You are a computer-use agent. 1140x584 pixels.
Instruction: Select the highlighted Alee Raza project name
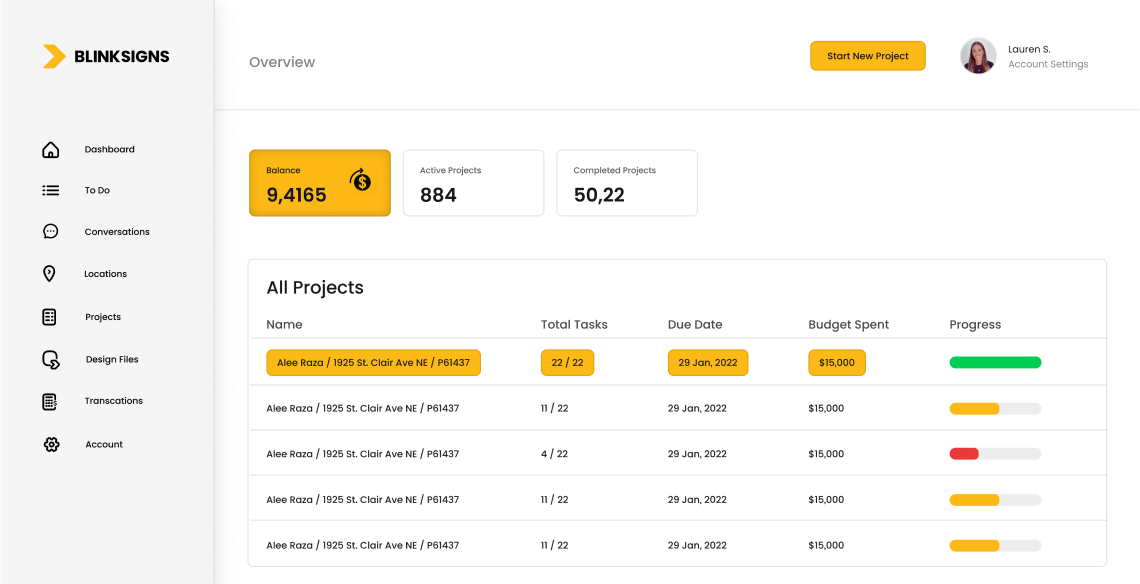point(373,362)
